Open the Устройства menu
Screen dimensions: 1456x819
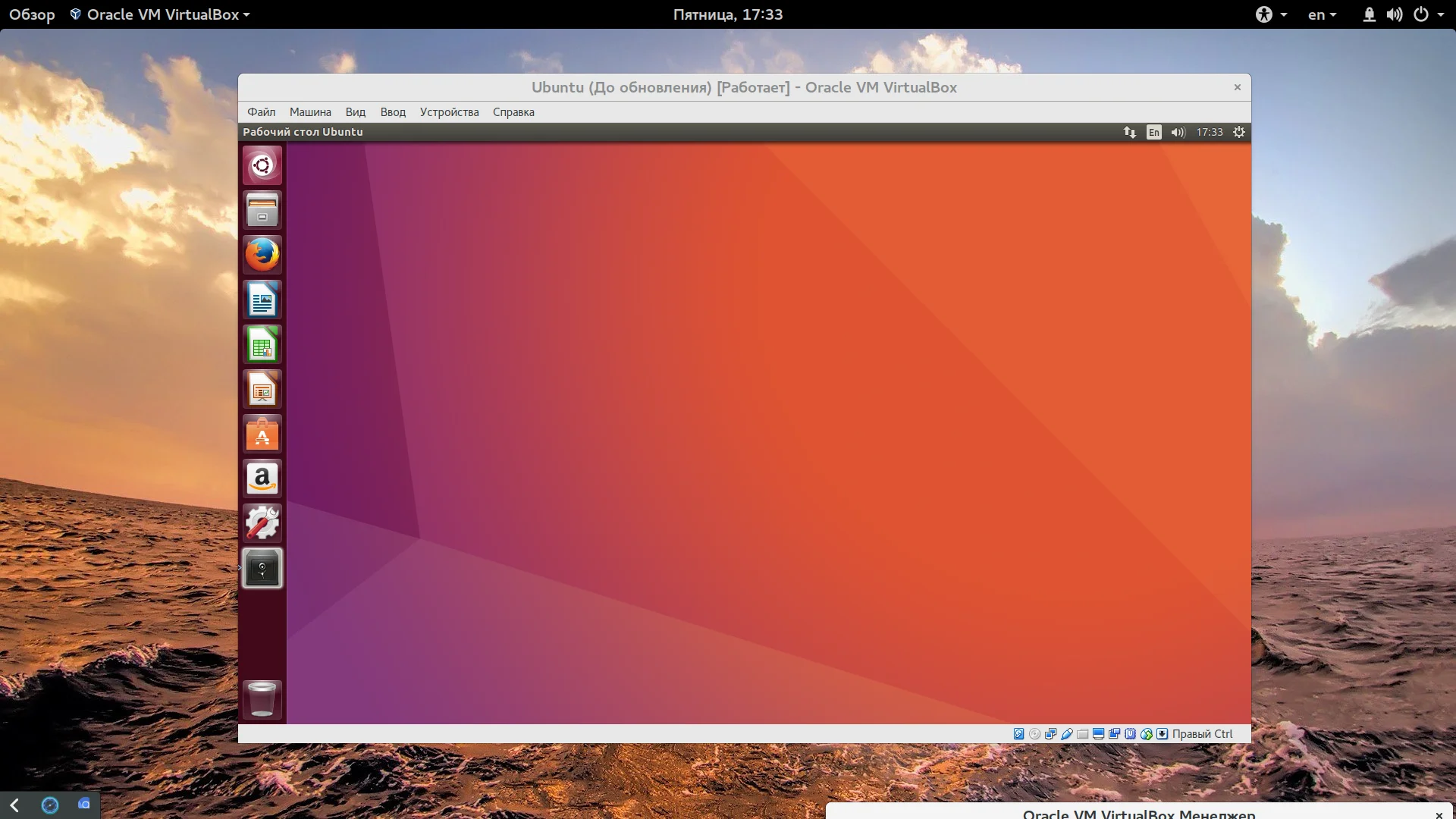(x=449, y=112)
